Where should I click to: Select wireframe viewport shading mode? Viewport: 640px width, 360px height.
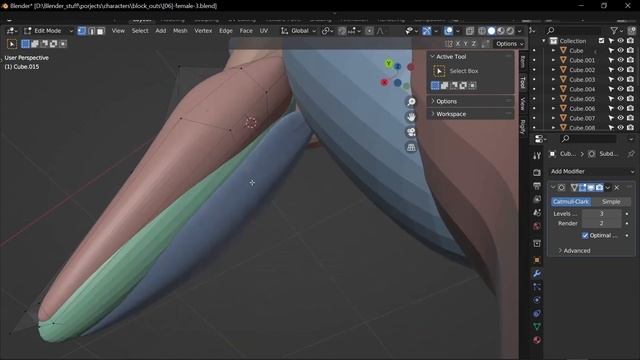pos(482,31)
